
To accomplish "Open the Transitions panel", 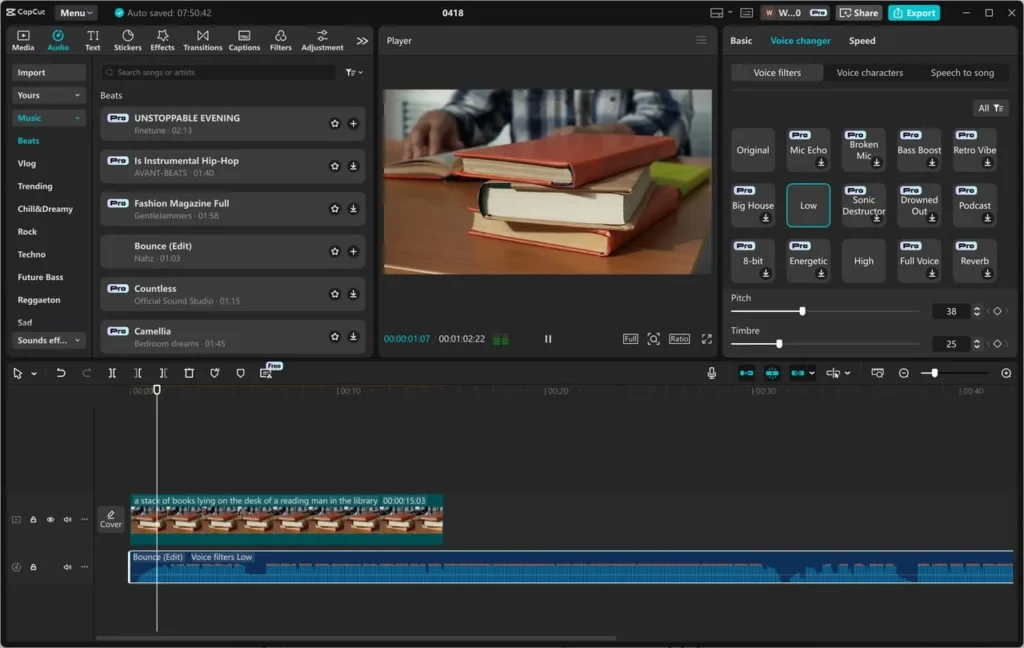I will tap(202, 40).
